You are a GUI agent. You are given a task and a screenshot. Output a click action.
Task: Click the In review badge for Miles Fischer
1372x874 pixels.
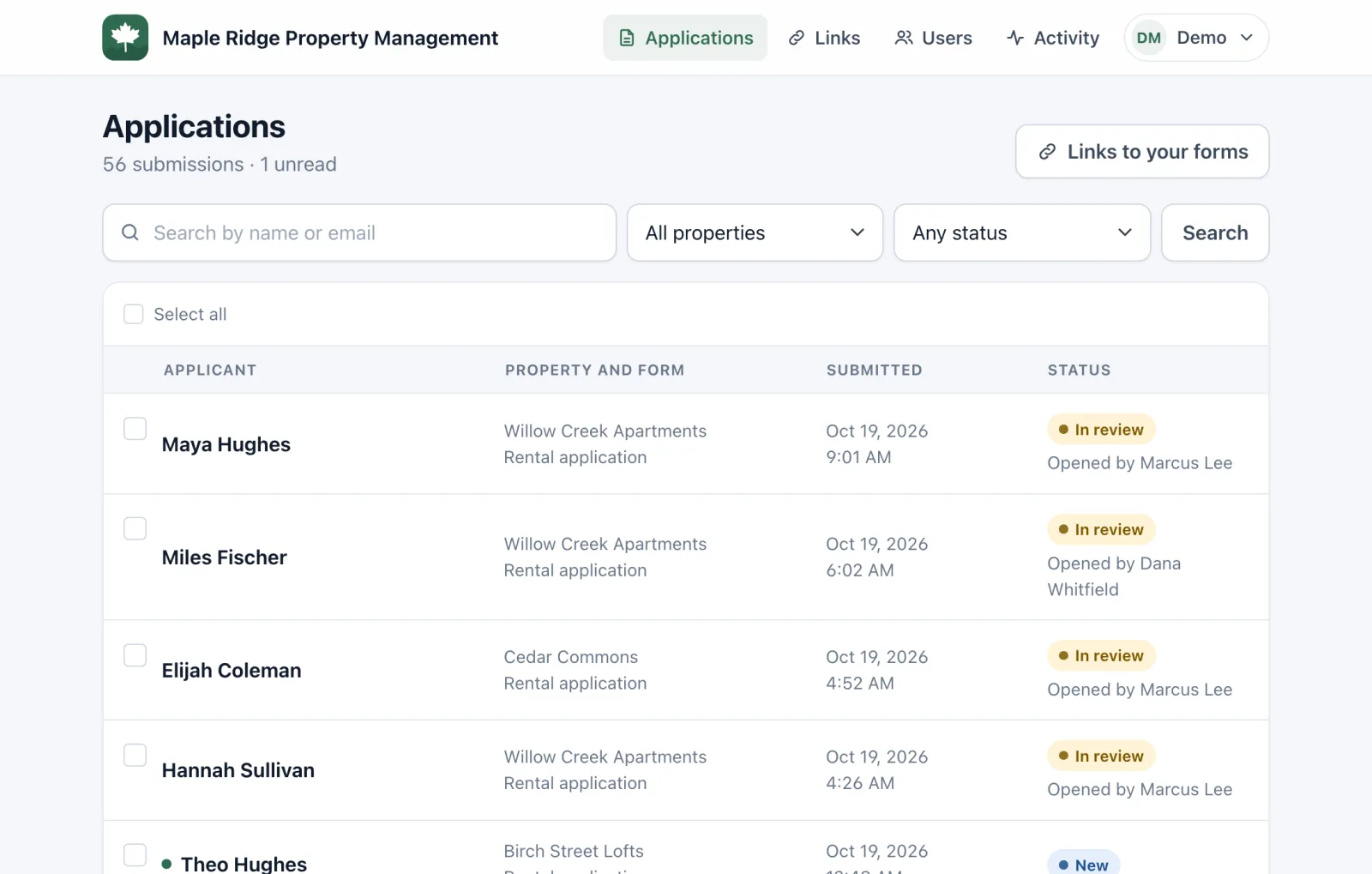coord(1101,530)
